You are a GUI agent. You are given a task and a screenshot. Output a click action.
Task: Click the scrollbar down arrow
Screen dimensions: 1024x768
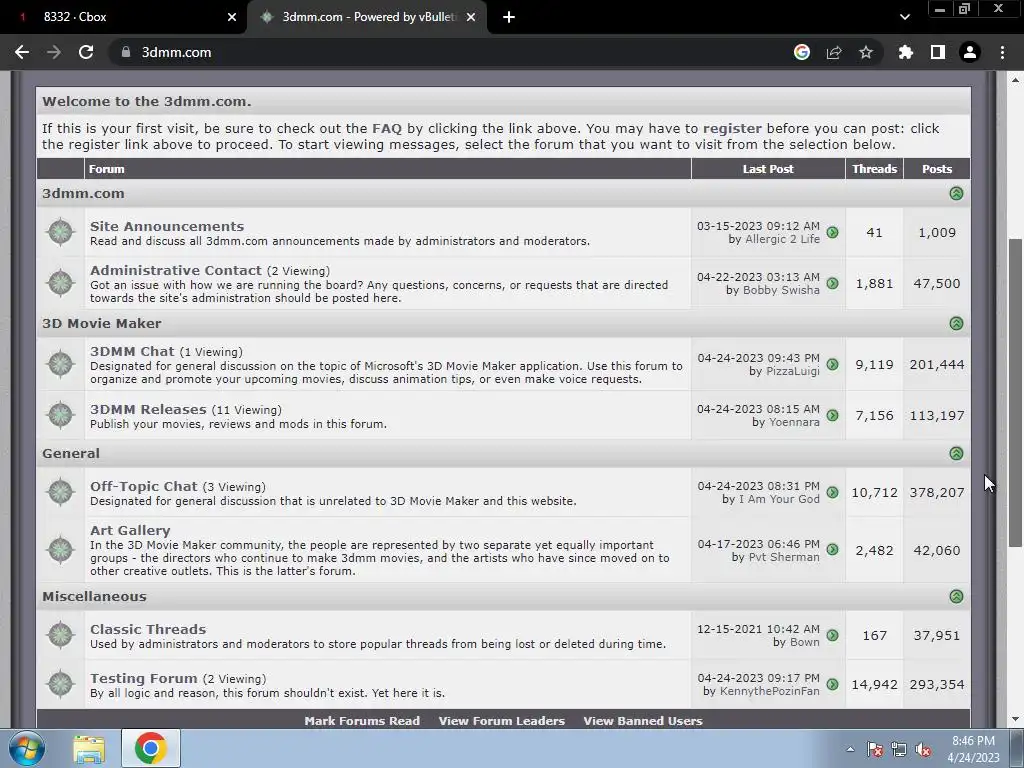[1015, 720]
